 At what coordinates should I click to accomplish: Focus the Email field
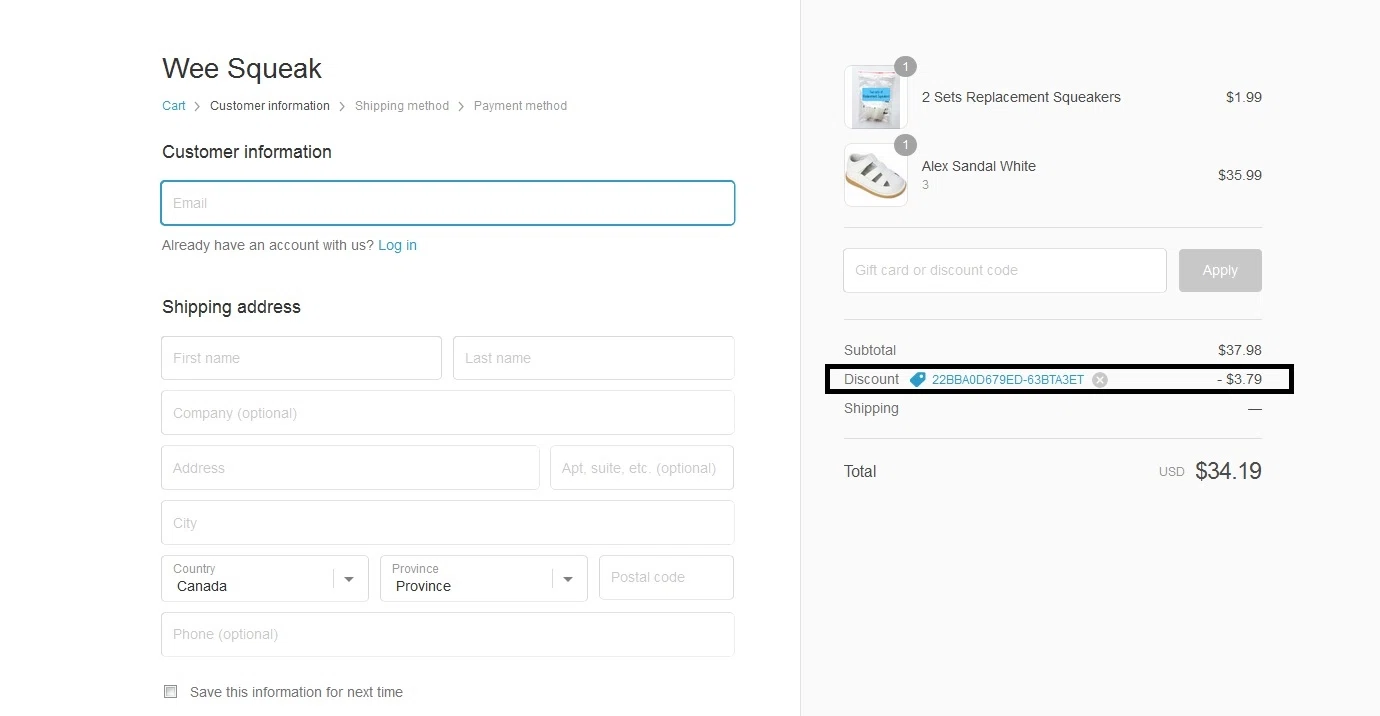click(448, 203)
